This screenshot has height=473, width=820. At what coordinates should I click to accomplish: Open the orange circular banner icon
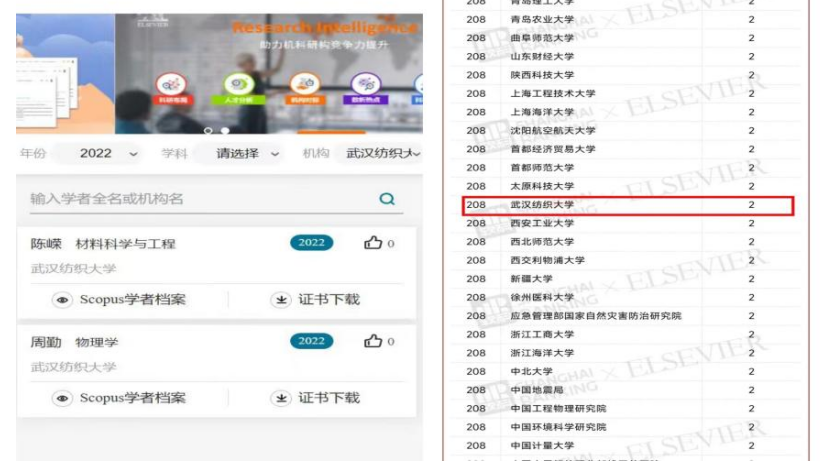pos(305,84)
